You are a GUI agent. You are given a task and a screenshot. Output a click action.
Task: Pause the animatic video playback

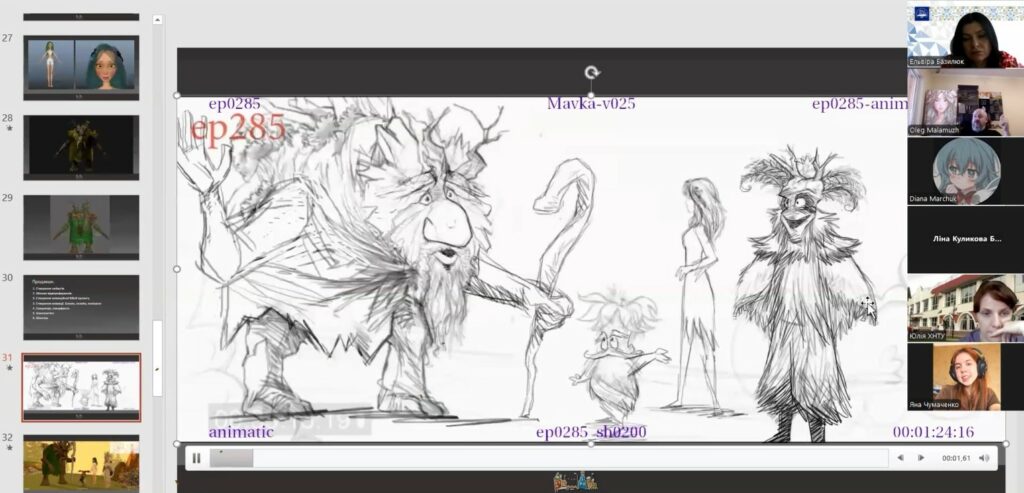(196, 458)
